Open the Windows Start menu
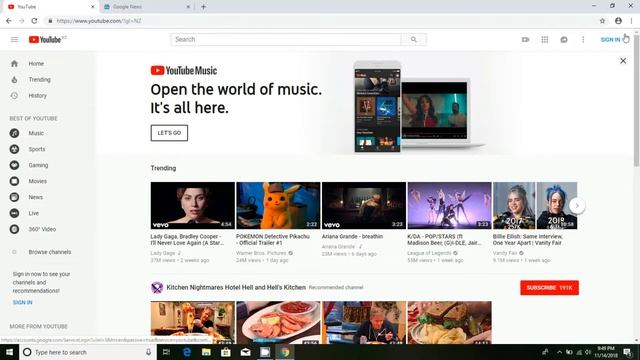Screen dimensions: 640x360 [x=9, y=352]
